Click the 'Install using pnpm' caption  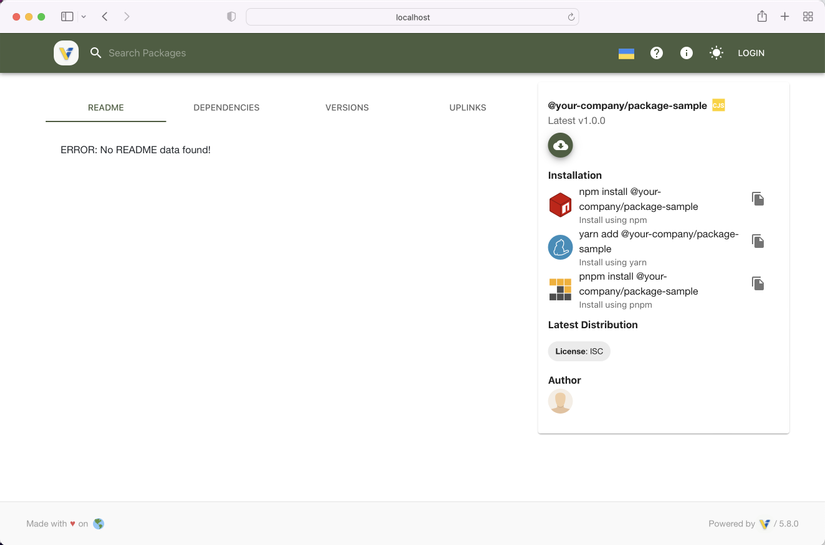point(616,305)
